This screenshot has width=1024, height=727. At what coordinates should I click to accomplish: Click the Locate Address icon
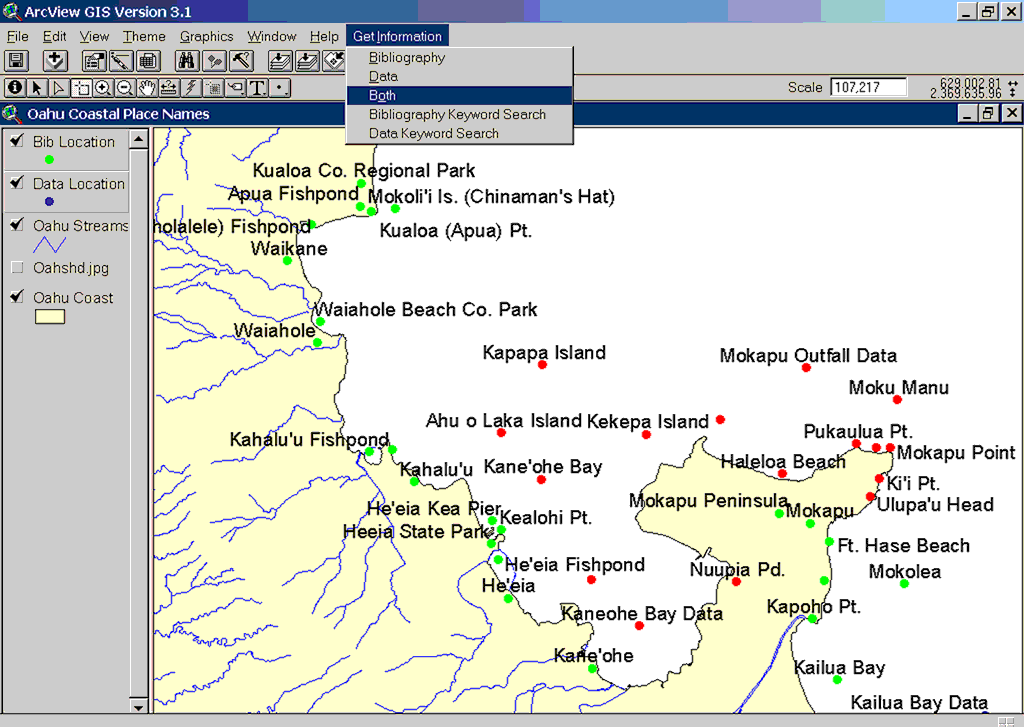(x=214, y=61)
